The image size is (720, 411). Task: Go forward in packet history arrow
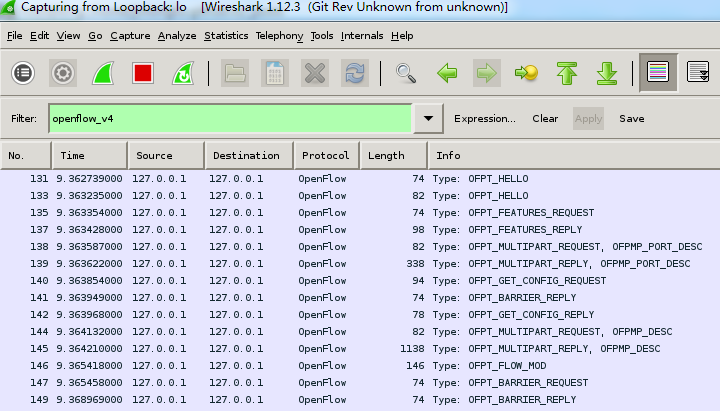point(487,73)
